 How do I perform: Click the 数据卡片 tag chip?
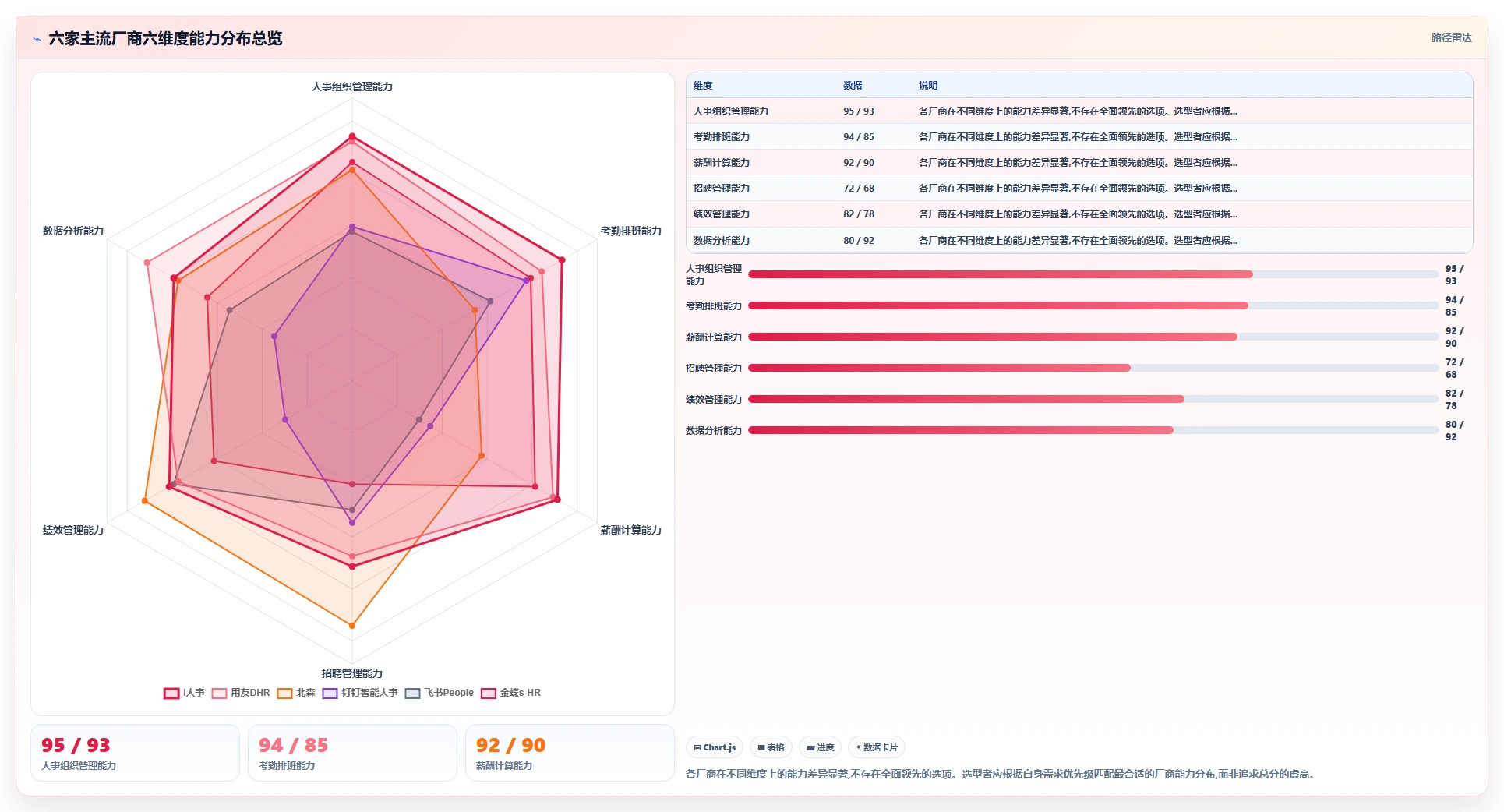877,747
